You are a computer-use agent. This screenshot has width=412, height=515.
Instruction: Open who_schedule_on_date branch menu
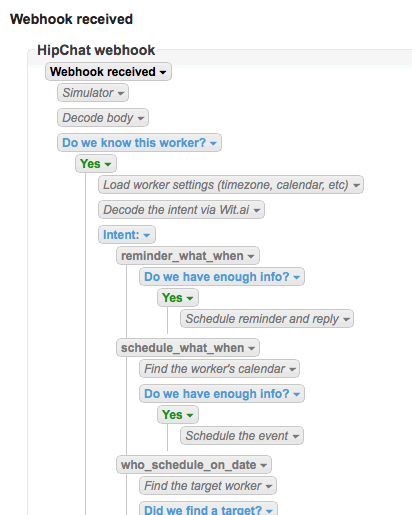point(194,465)
